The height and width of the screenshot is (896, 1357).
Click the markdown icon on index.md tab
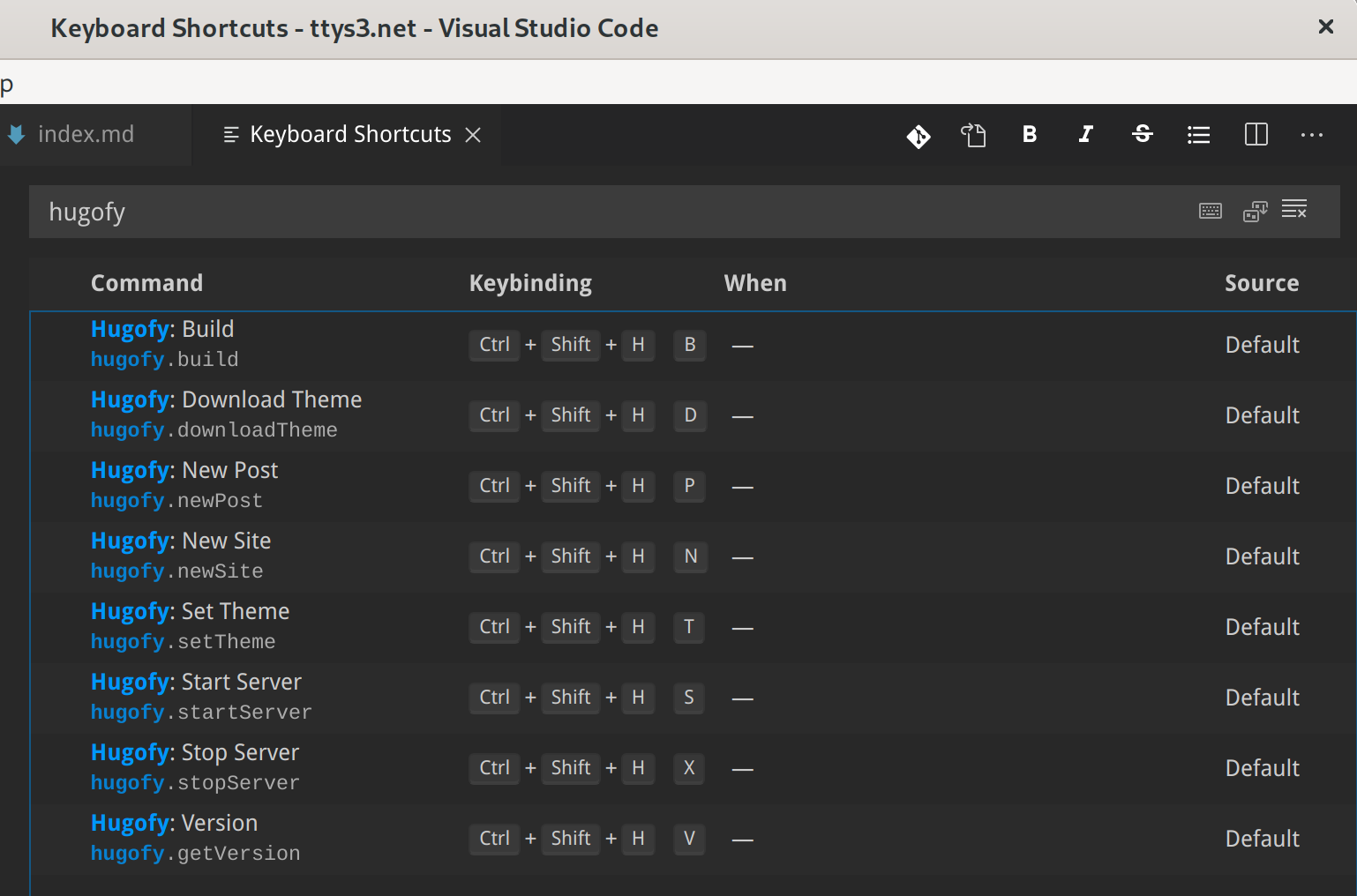16,134
